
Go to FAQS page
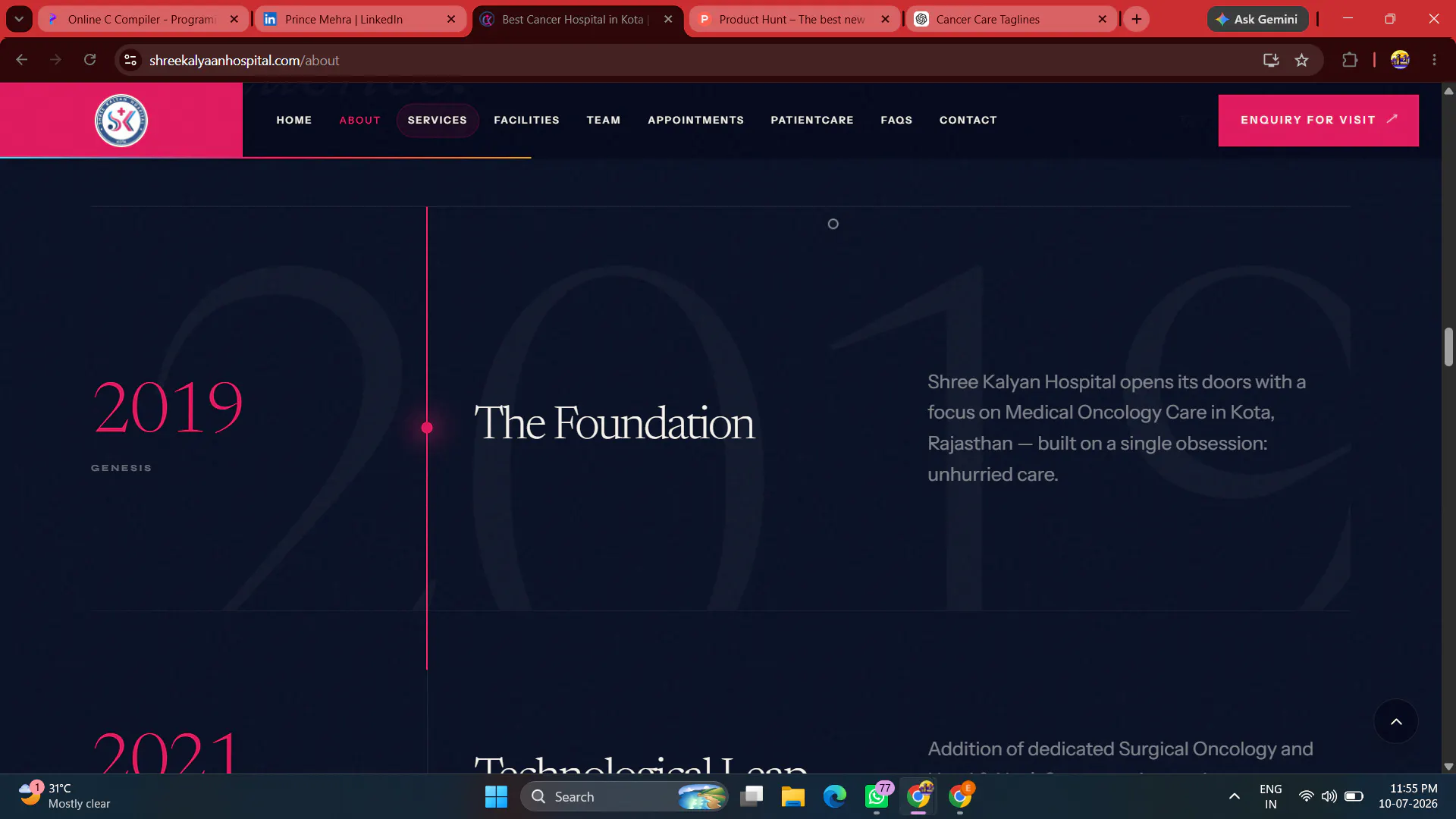tap(896, 121)
